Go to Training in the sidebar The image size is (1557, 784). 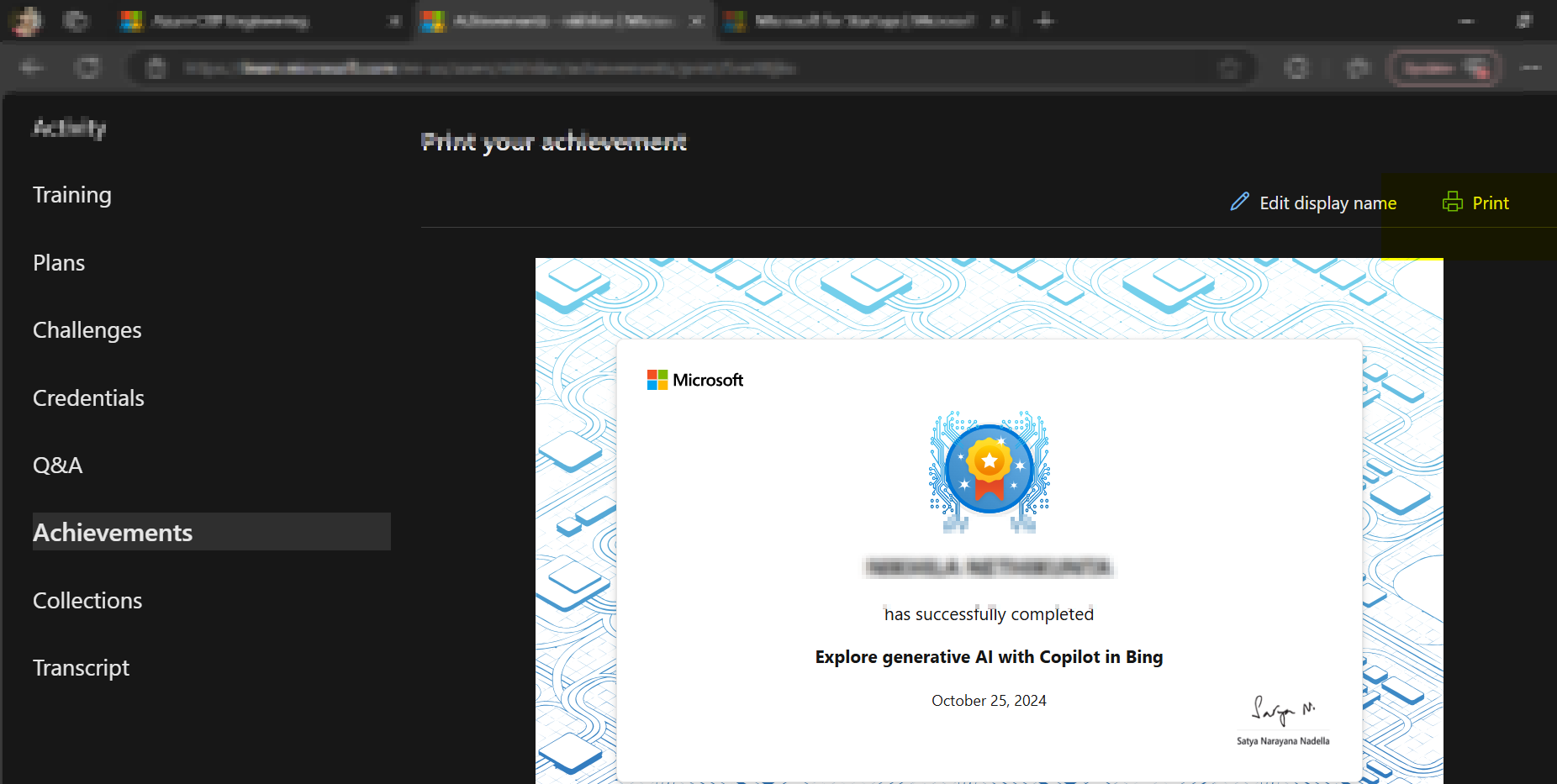click(x=72, y=195)
